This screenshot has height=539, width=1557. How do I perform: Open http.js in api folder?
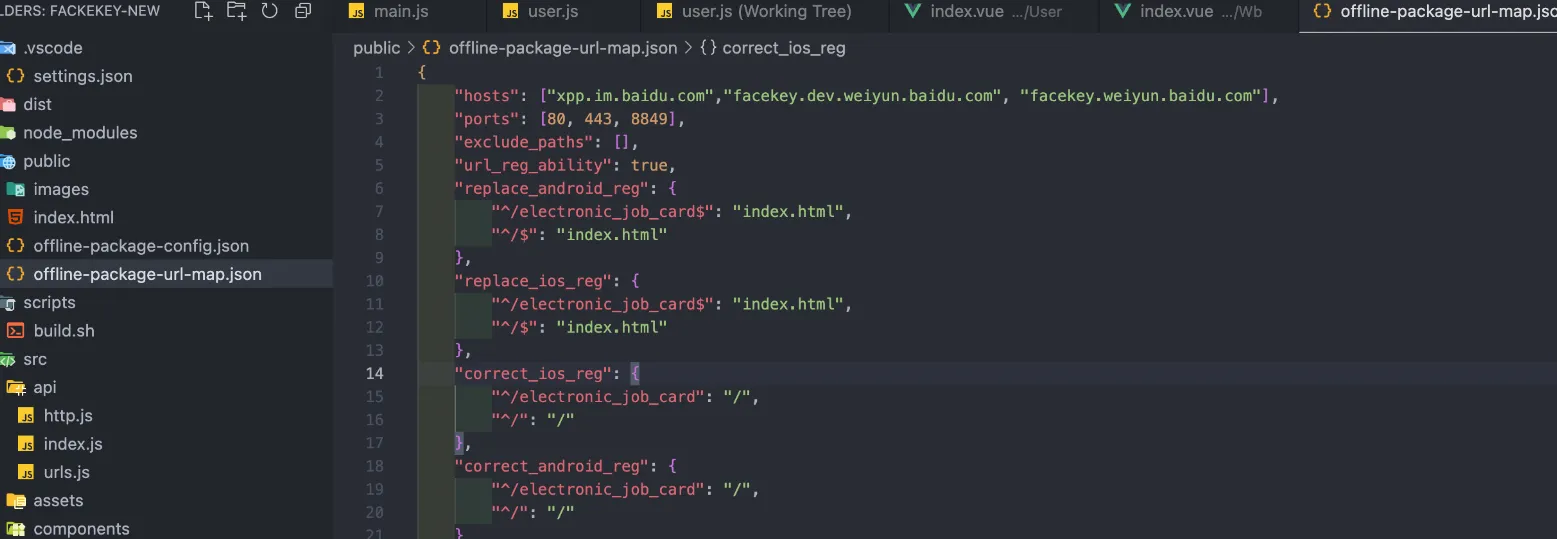tap(68, 416)
